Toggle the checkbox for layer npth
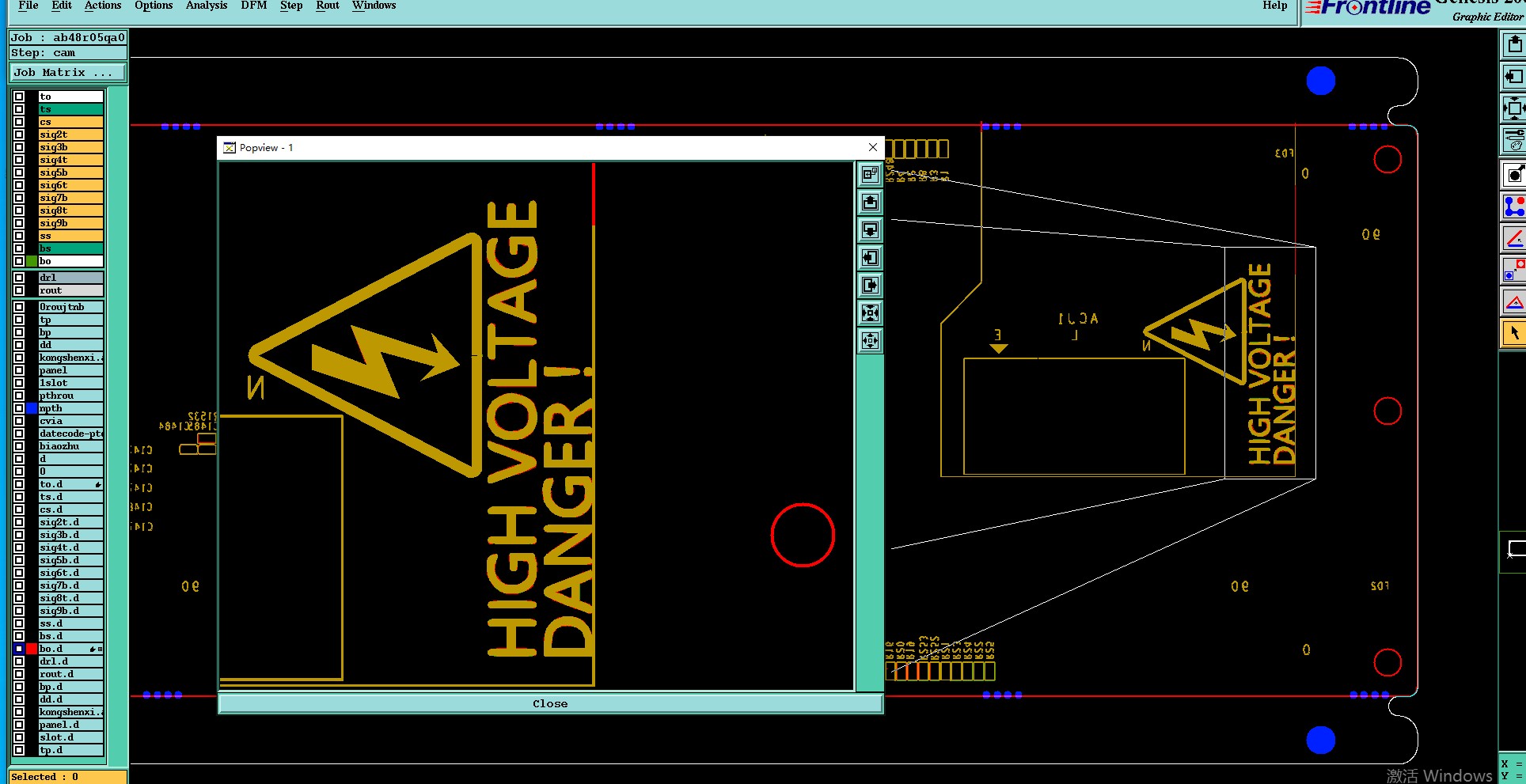1526x784 pixels. coord(19,408)
